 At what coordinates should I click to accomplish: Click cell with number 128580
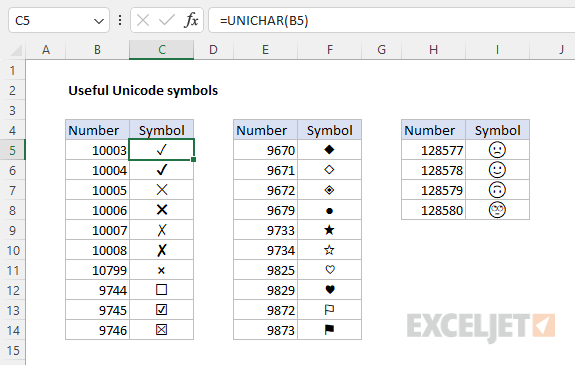point(433,210)
